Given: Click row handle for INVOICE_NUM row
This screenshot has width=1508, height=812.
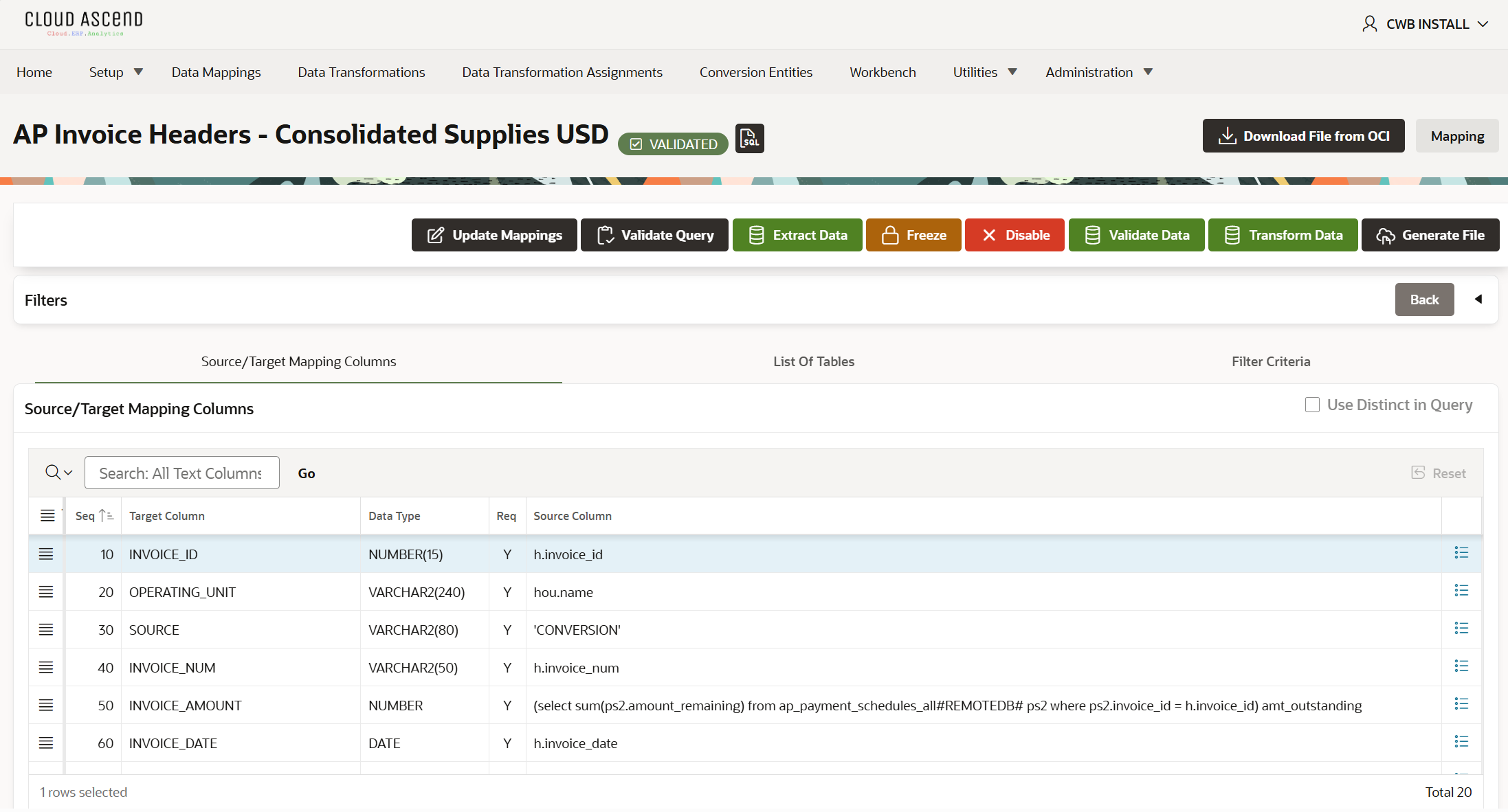Looking at the screenshot, I should click(46, 668).
